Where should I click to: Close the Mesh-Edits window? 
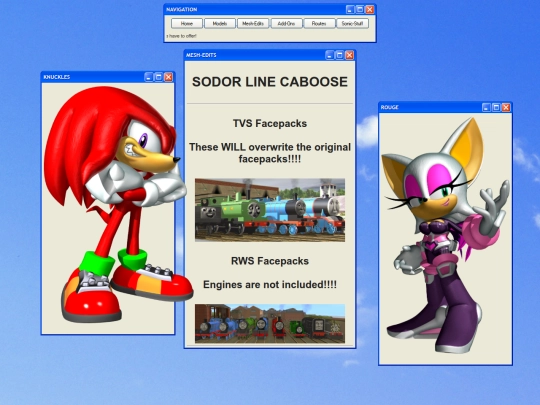pos(350,55)
